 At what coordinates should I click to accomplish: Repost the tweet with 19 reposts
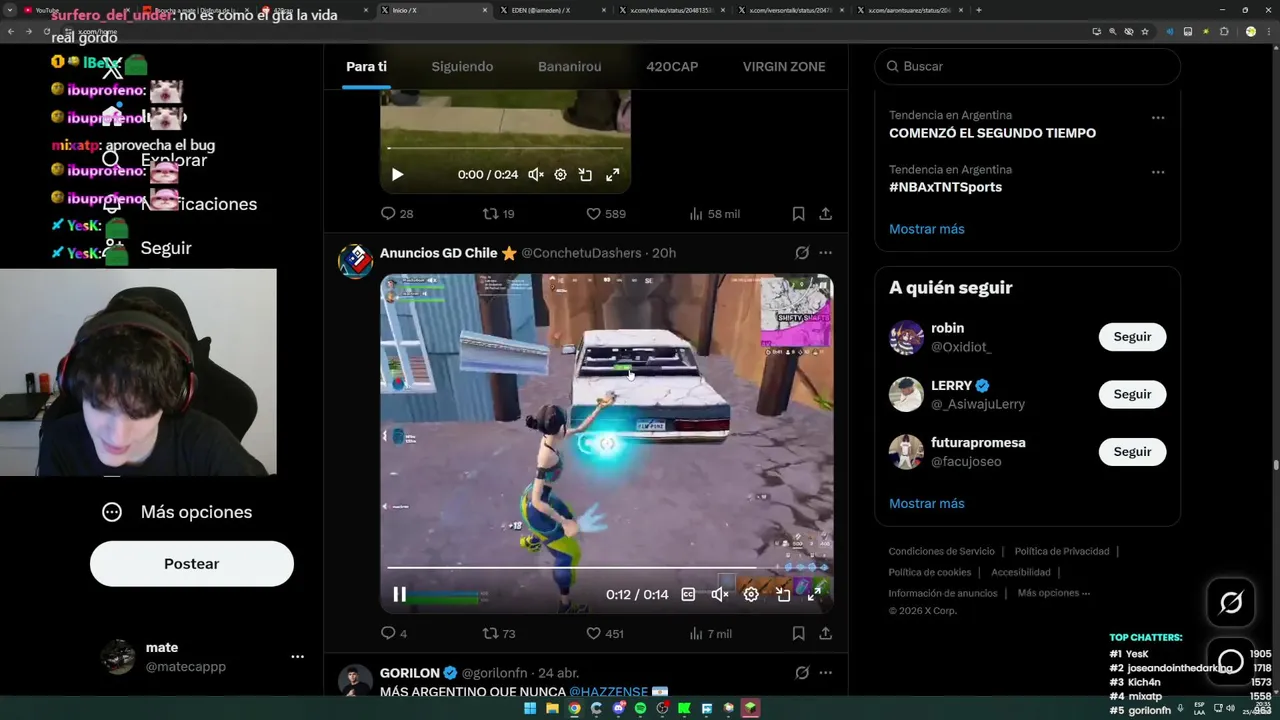pos(498,214)
